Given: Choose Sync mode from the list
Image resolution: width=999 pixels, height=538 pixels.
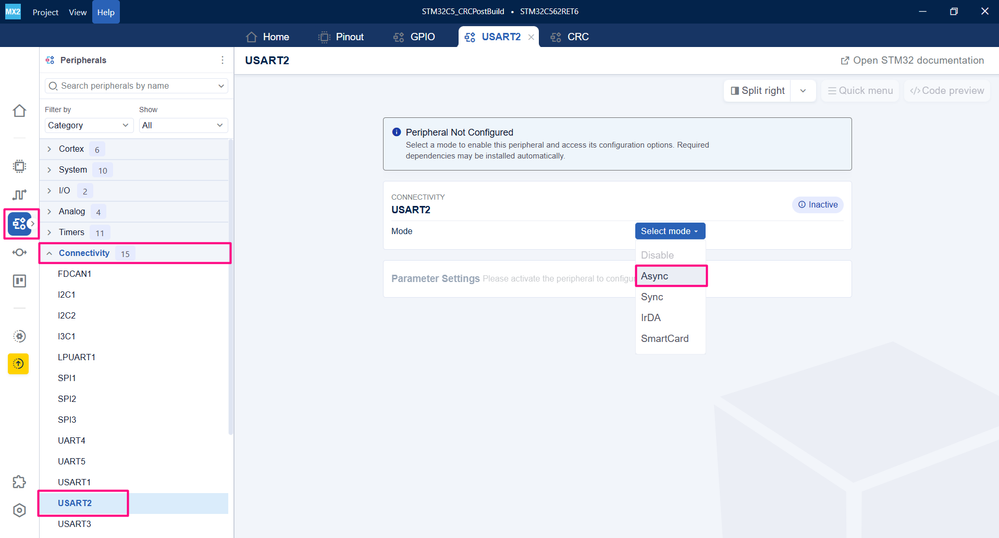Looking at the screenshot, I should [x=671, y=297].
